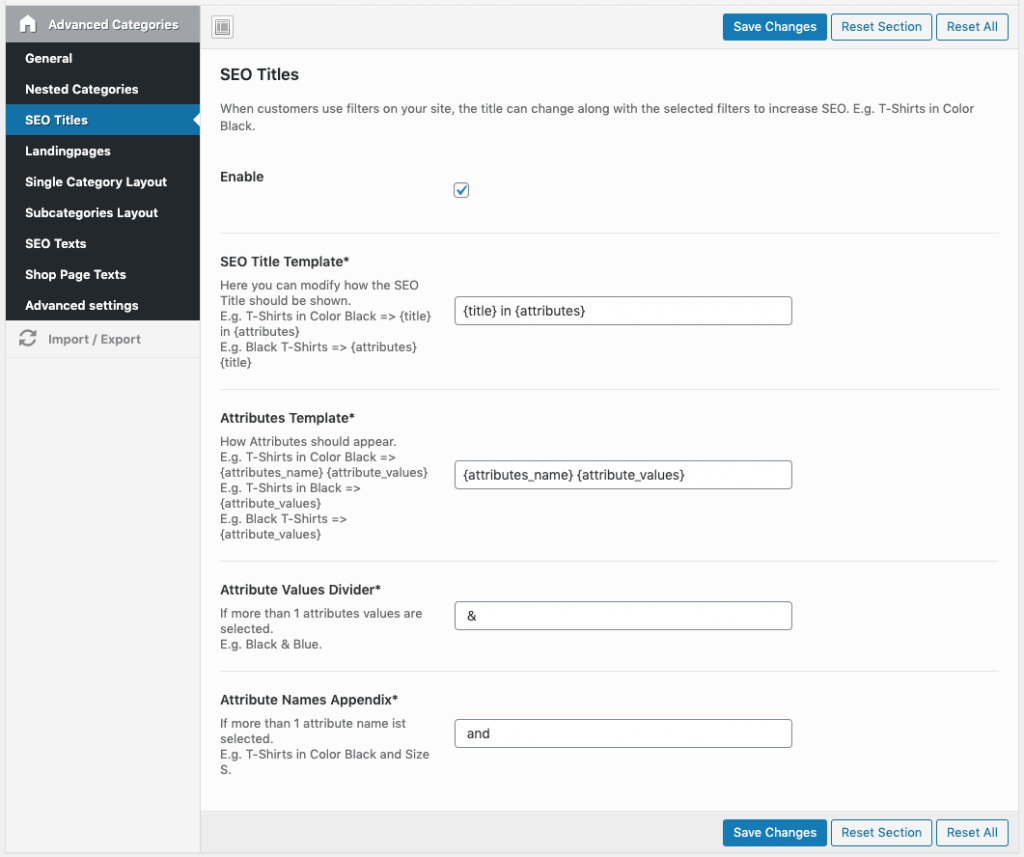
Task: Uncheck the Enable SEO Titles checkbox
Action: point(461,190)
